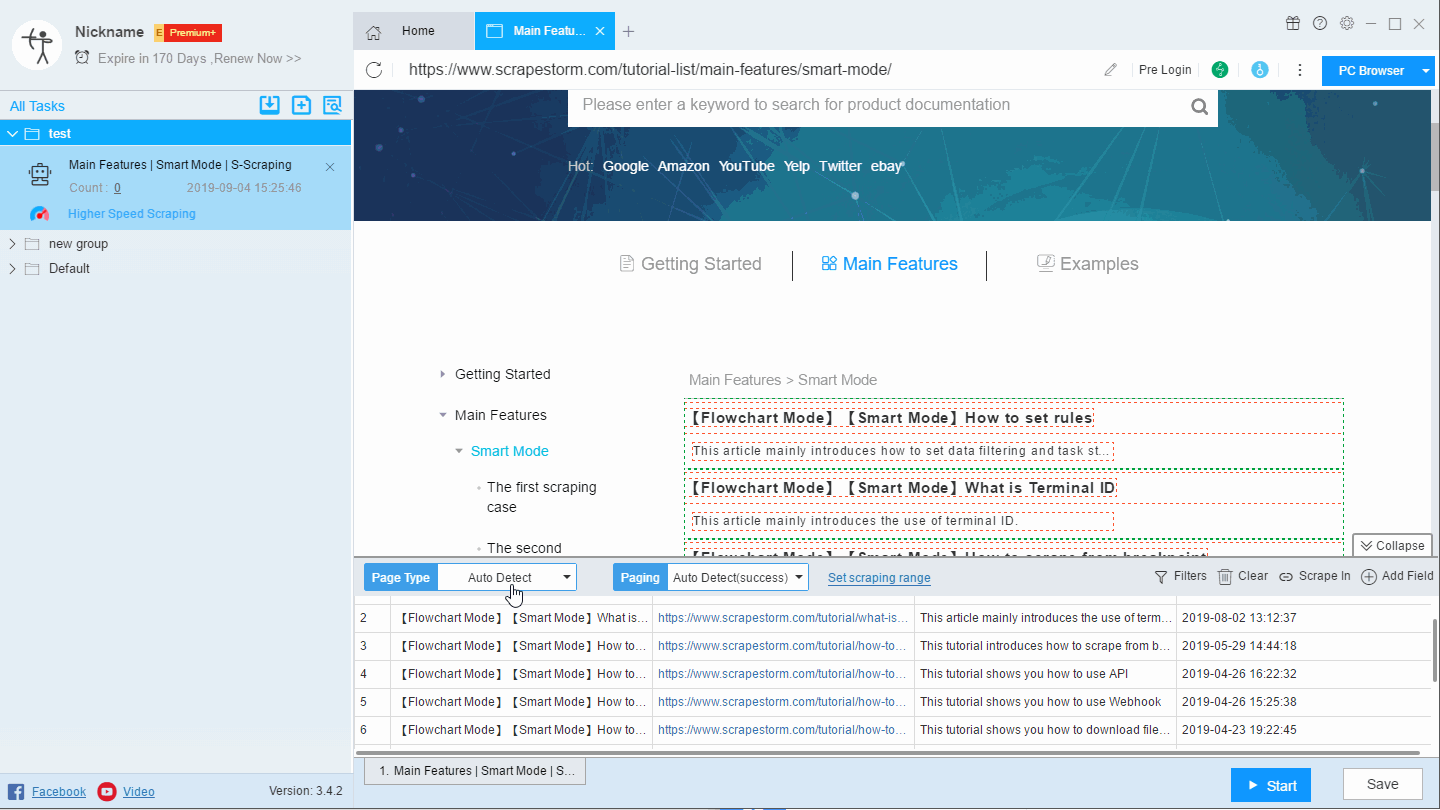Open the settings gear icon
Screen dimensions: 1440x810
[1347, 23]
